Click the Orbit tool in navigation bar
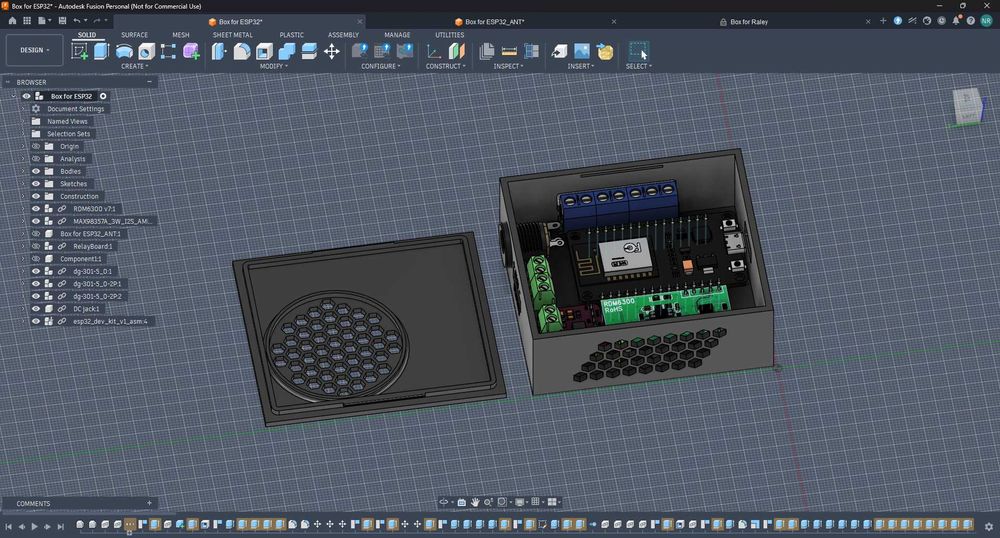 [x=444, y=502]
